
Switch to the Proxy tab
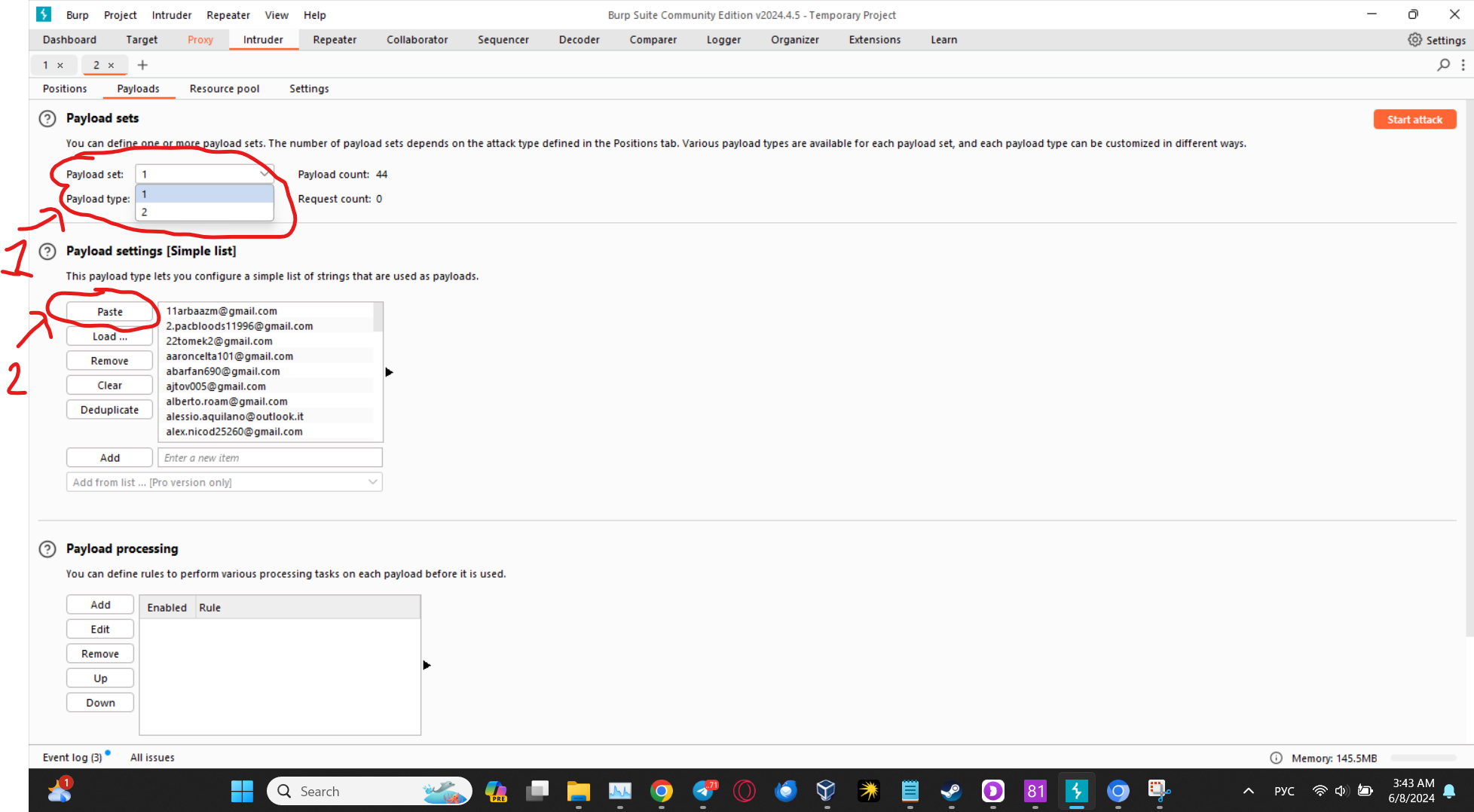point(200,40)
